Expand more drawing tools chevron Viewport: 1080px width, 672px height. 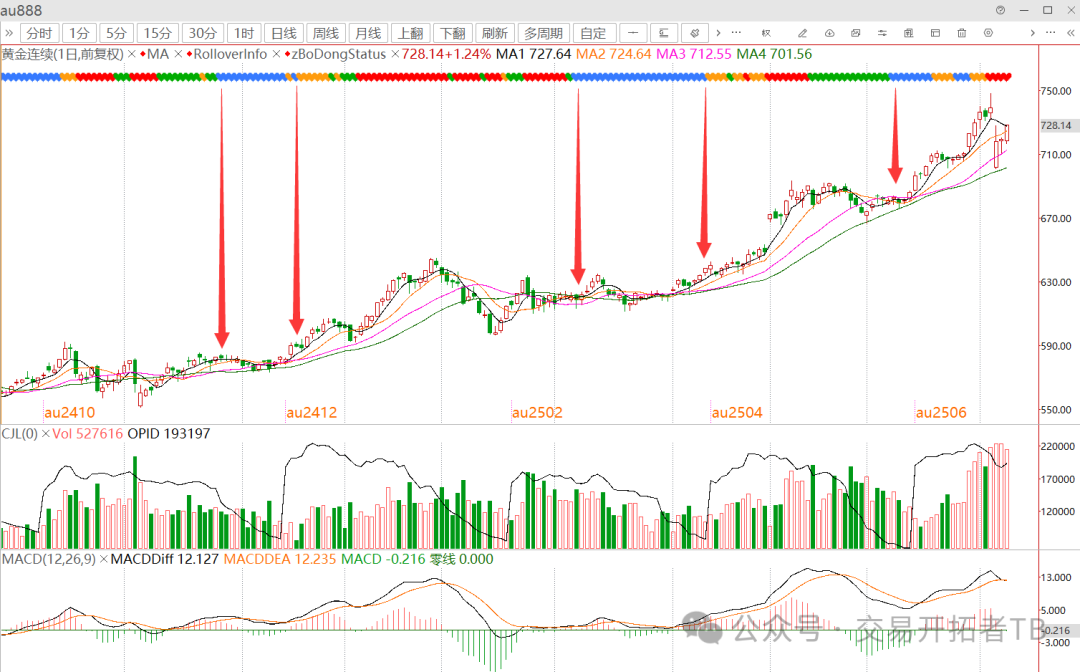tap(718, 33)
